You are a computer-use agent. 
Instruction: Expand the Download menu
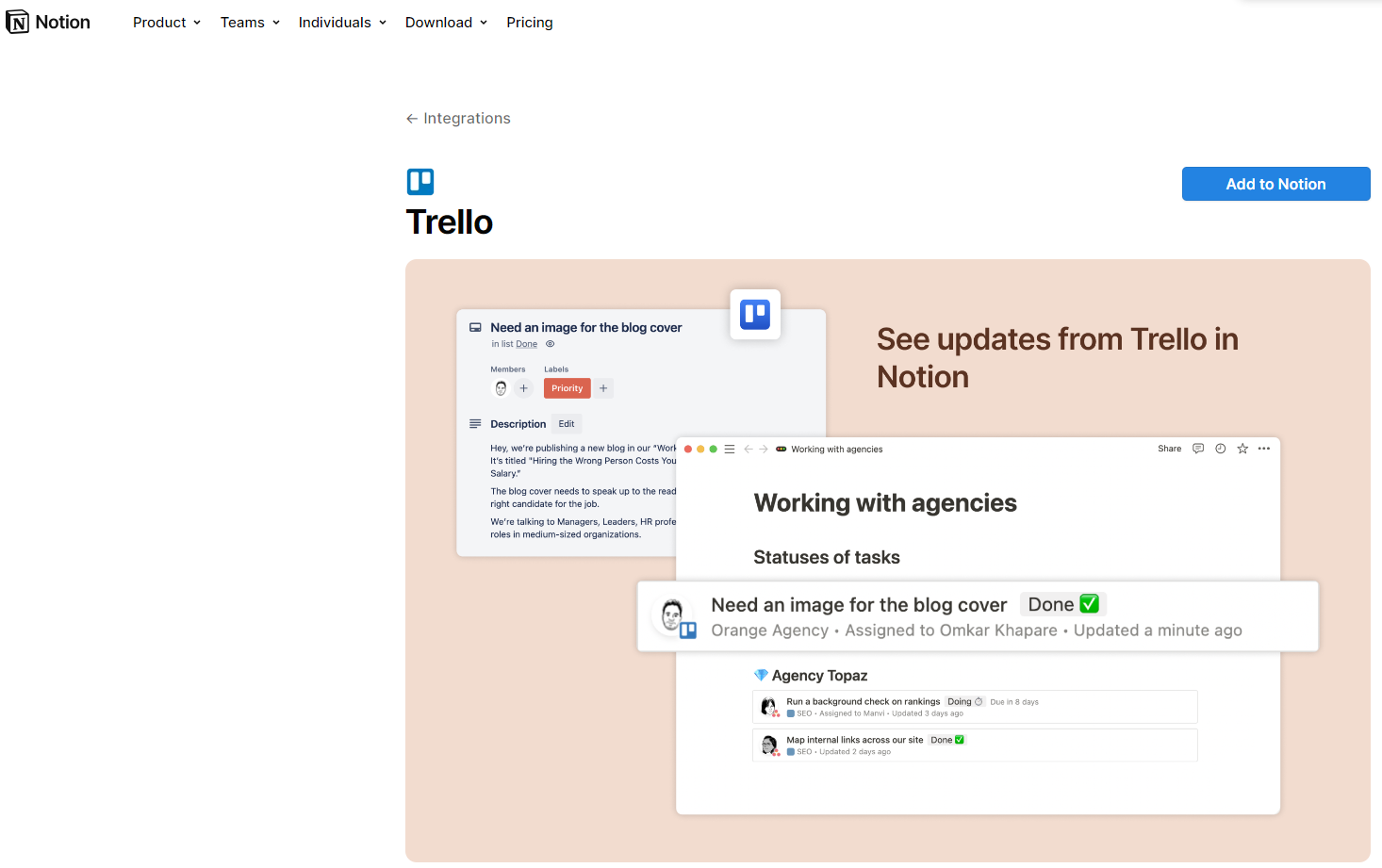pyautogui.click(x=446, y=23)
